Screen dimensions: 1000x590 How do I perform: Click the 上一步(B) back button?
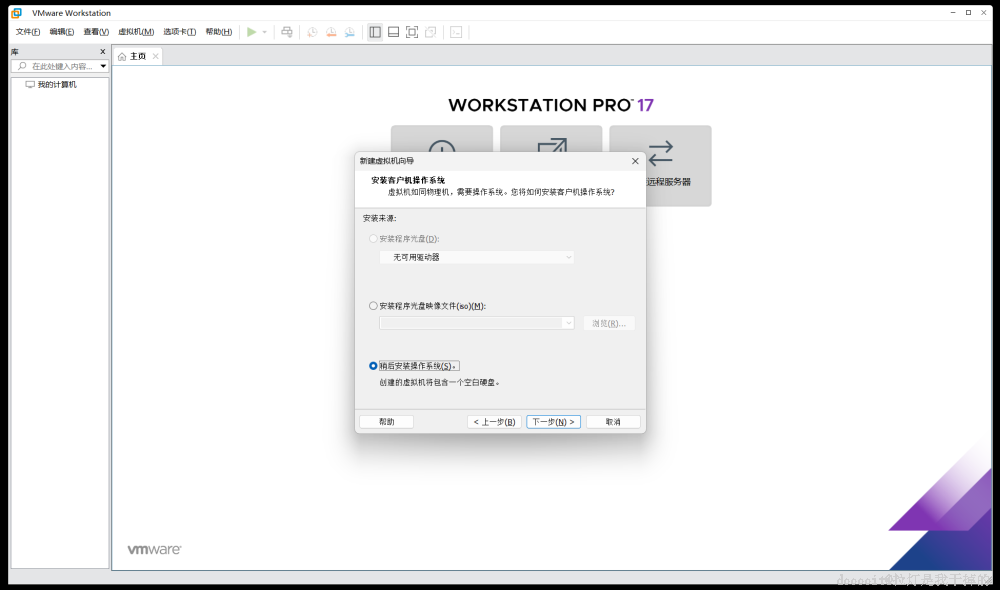click(494, 422)
